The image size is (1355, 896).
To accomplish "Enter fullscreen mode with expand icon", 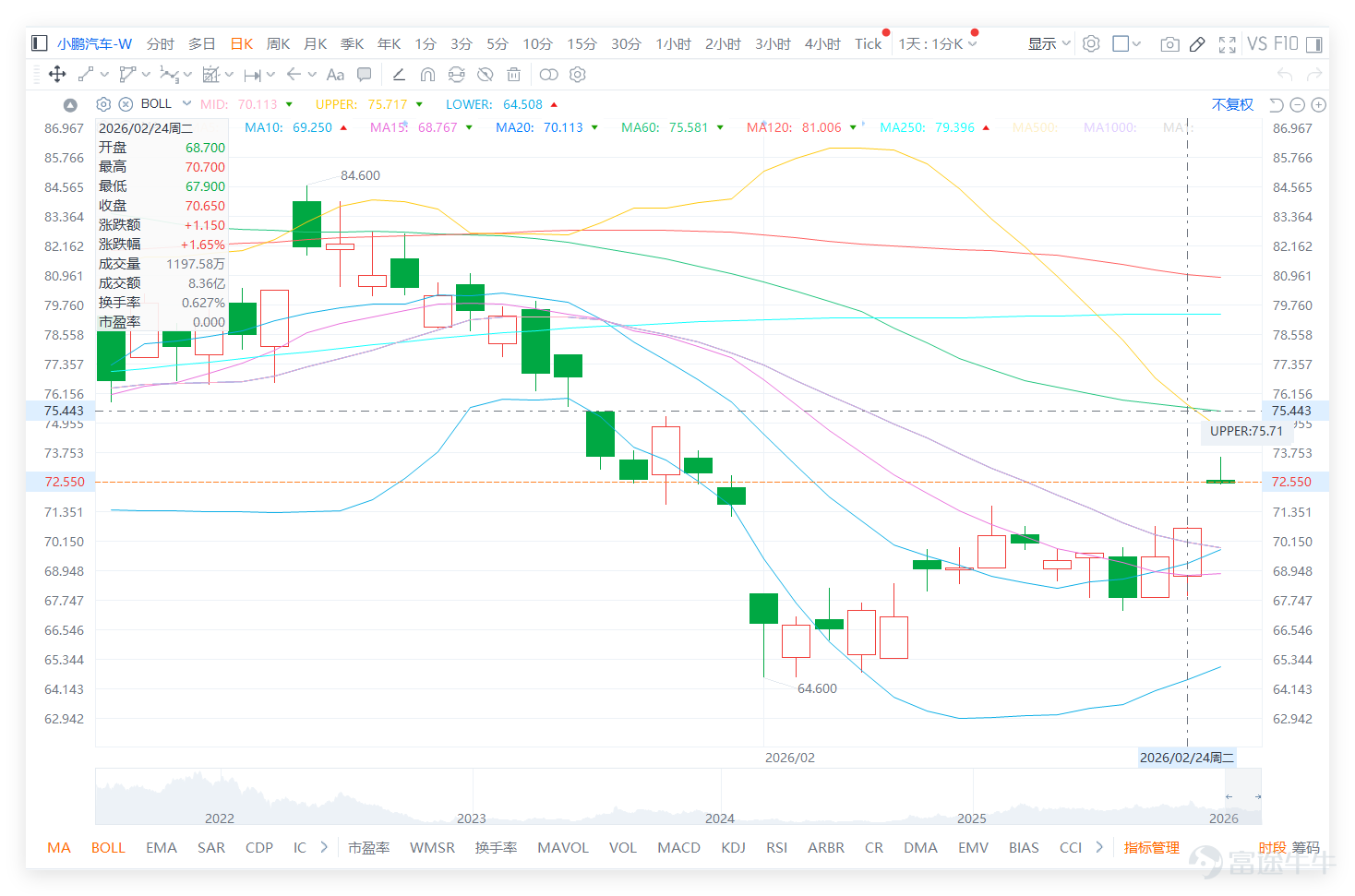I will pyautogui.click(x=1228, y=43).
